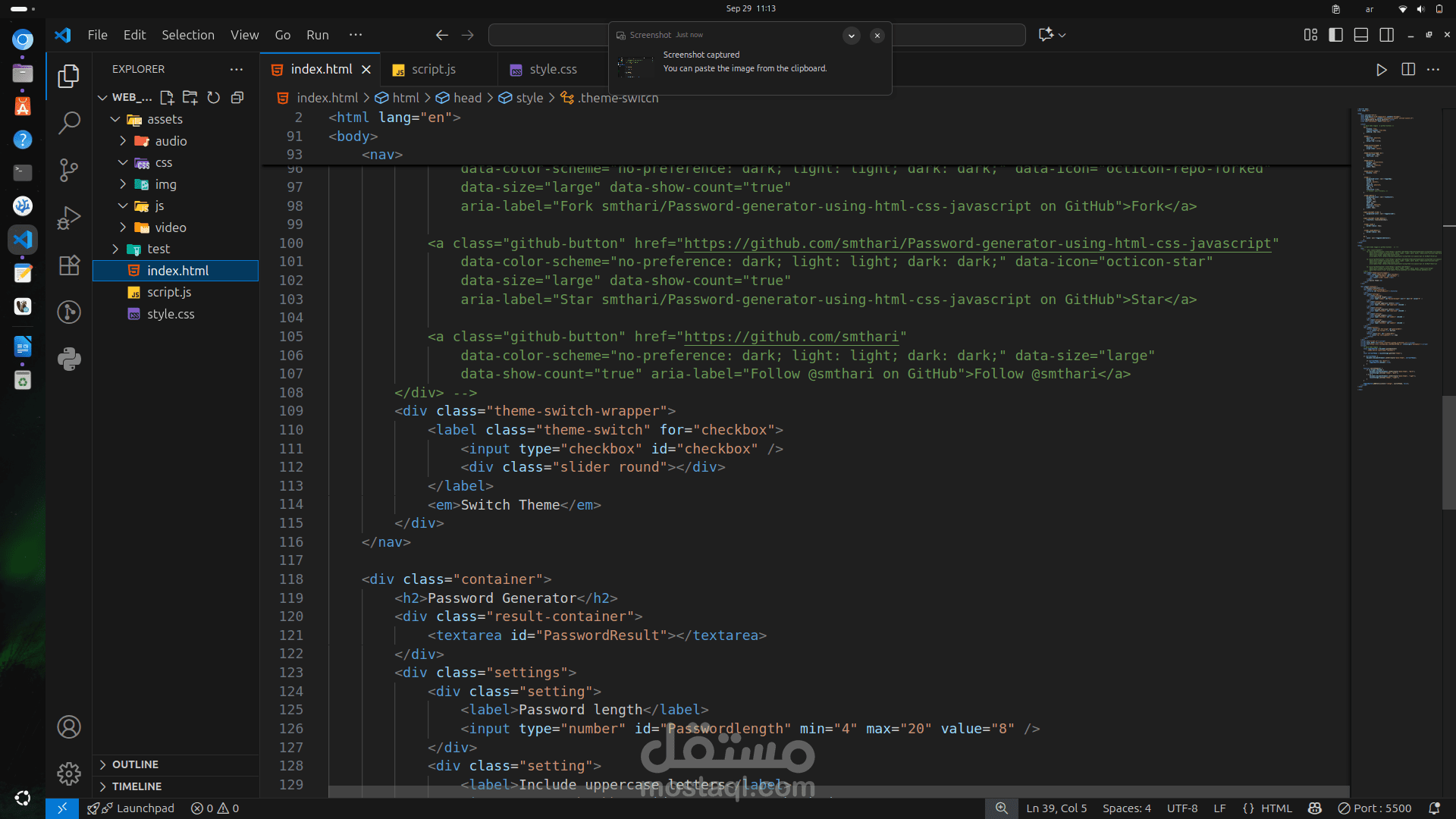This screenshot has height=819, width=1456.
Task: Switch to the script.js tab
Action: click(x=433, y=70)
